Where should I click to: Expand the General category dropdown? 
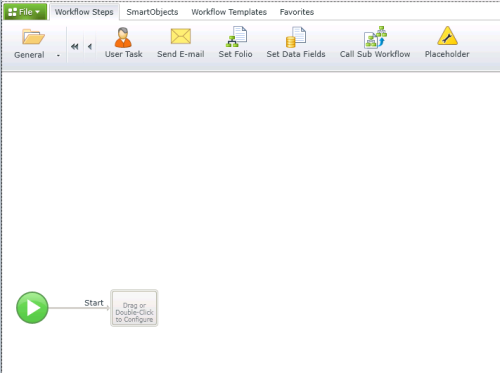(58, 55)
